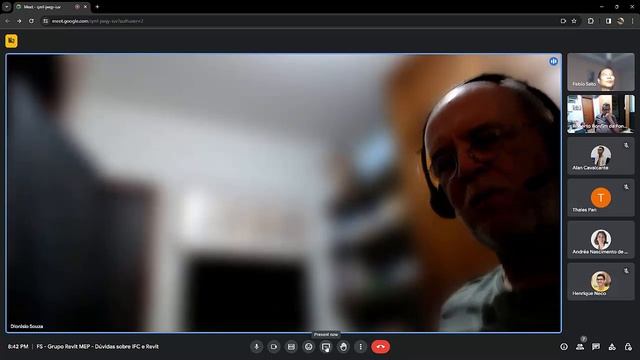The image size is (640, 360).
Task: Raise your hand in the meeting
Action: [343, 347]
